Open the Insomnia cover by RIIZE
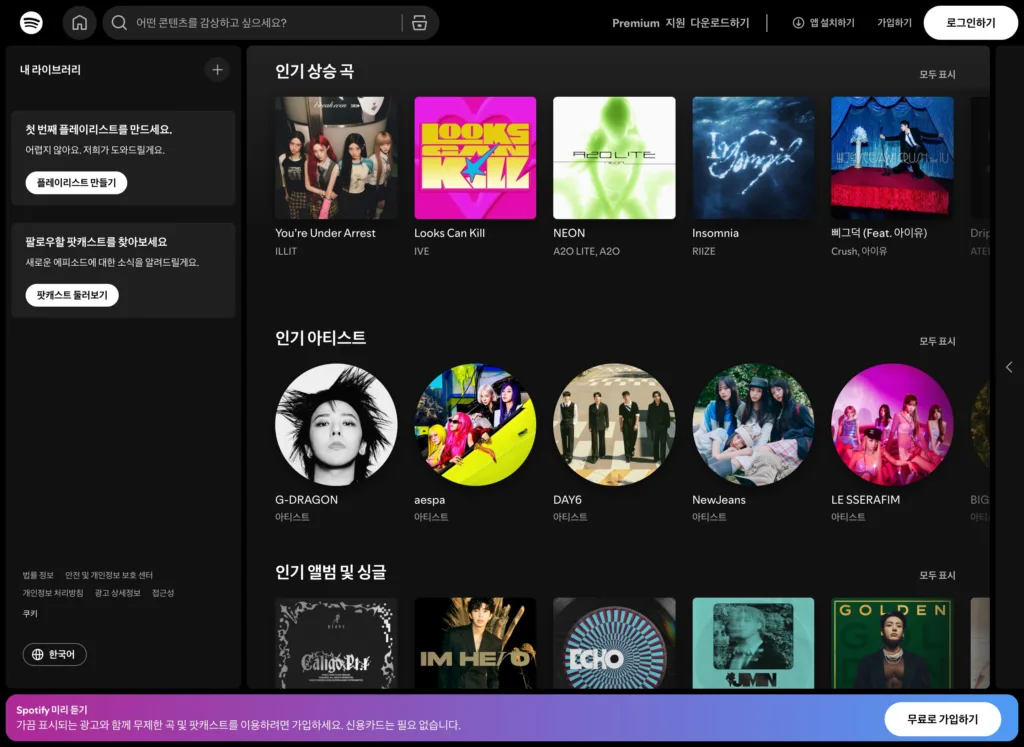Screen dimensions: 1024x747 point(753,158)
